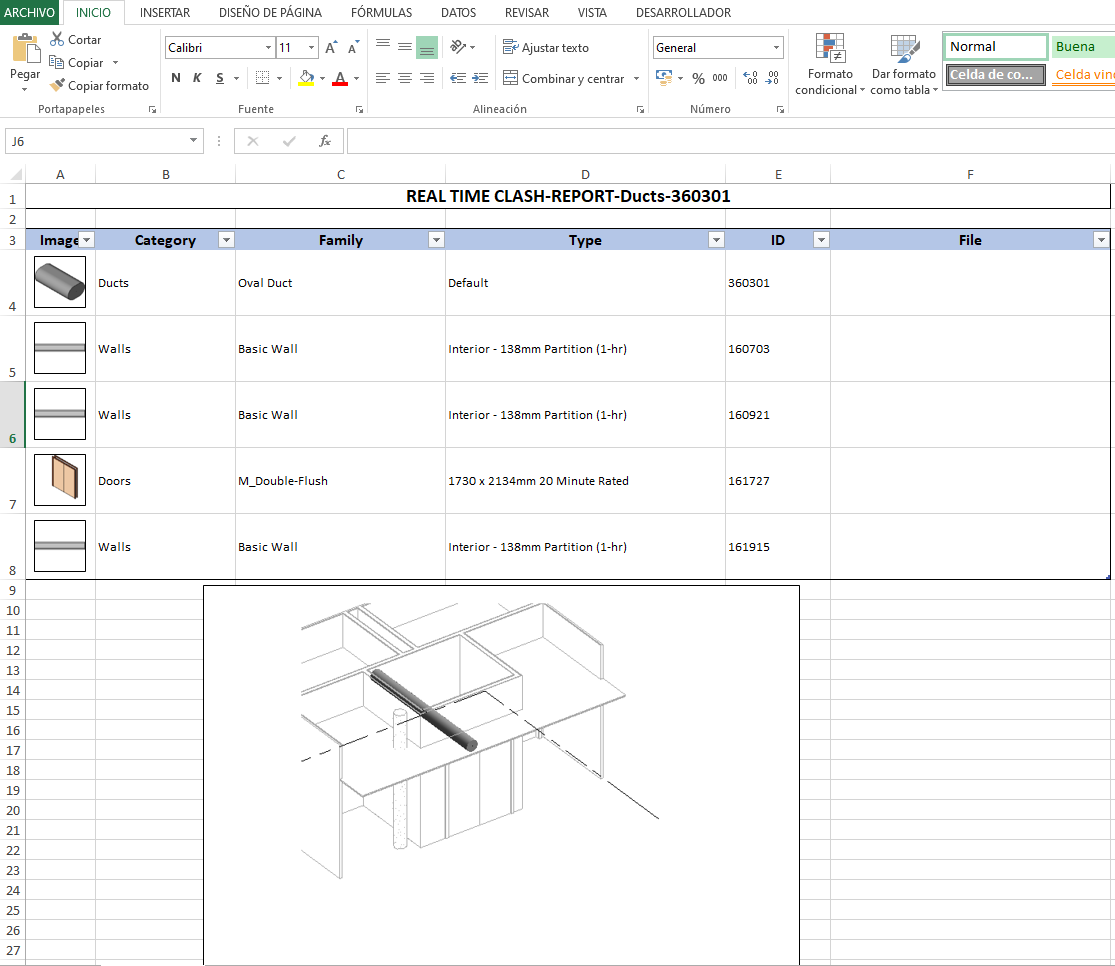Image resolution: width=1115 pixels, height=966 pixels.
Task: Increase font size with large A icon
Action: click(331, 48)
